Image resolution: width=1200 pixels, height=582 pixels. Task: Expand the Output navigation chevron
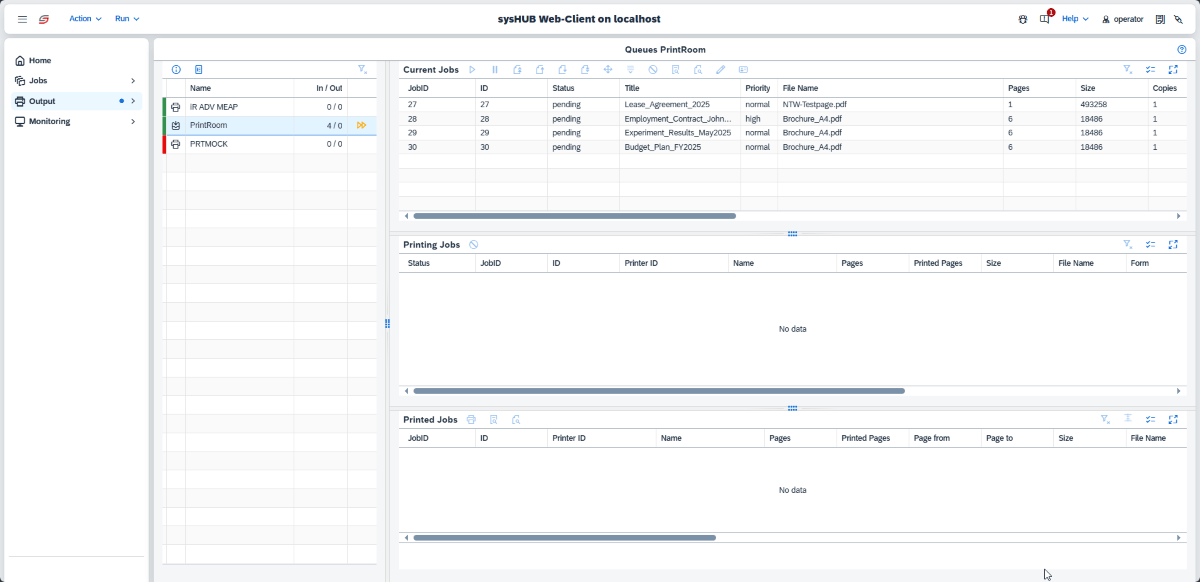coord(133,101)
